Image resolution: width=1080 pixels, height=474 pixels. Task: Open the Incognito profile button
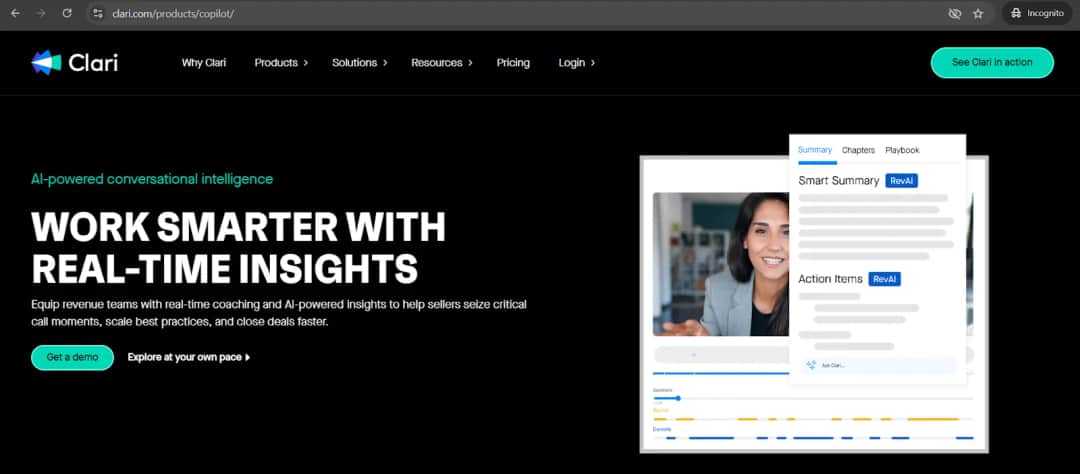(x=1037, y=13)
